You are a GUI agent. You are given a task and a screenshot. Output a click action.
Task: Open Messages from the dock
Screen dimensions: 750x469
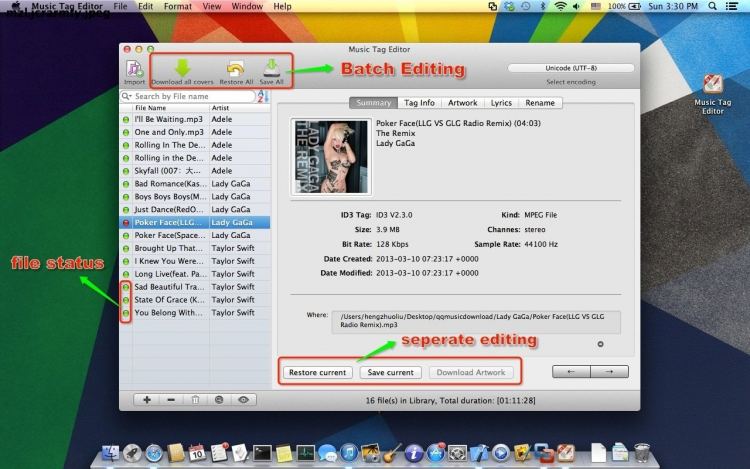(x=327, y=452)
